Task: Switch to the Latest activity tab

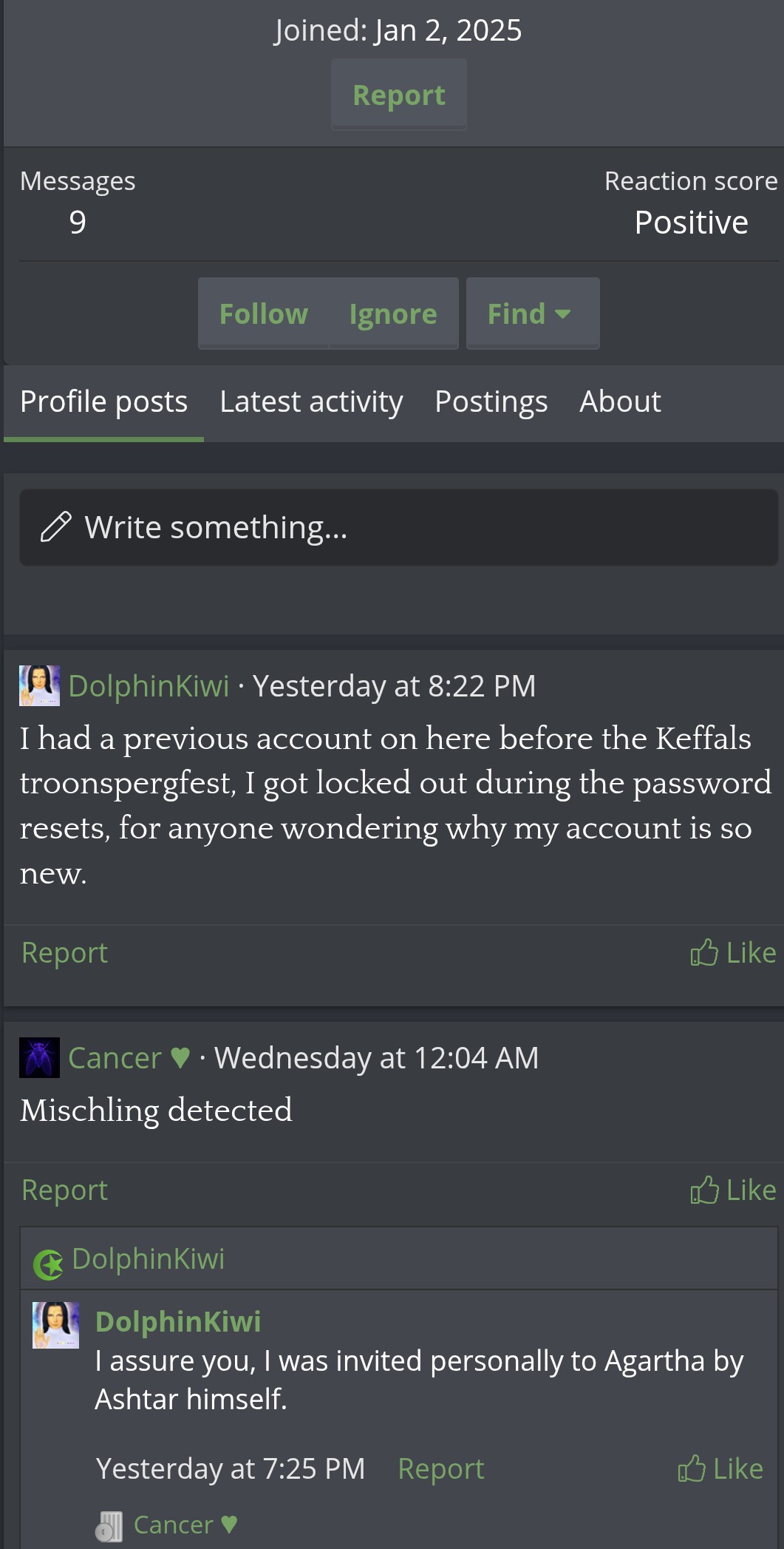Action: [x=311, y=402]
